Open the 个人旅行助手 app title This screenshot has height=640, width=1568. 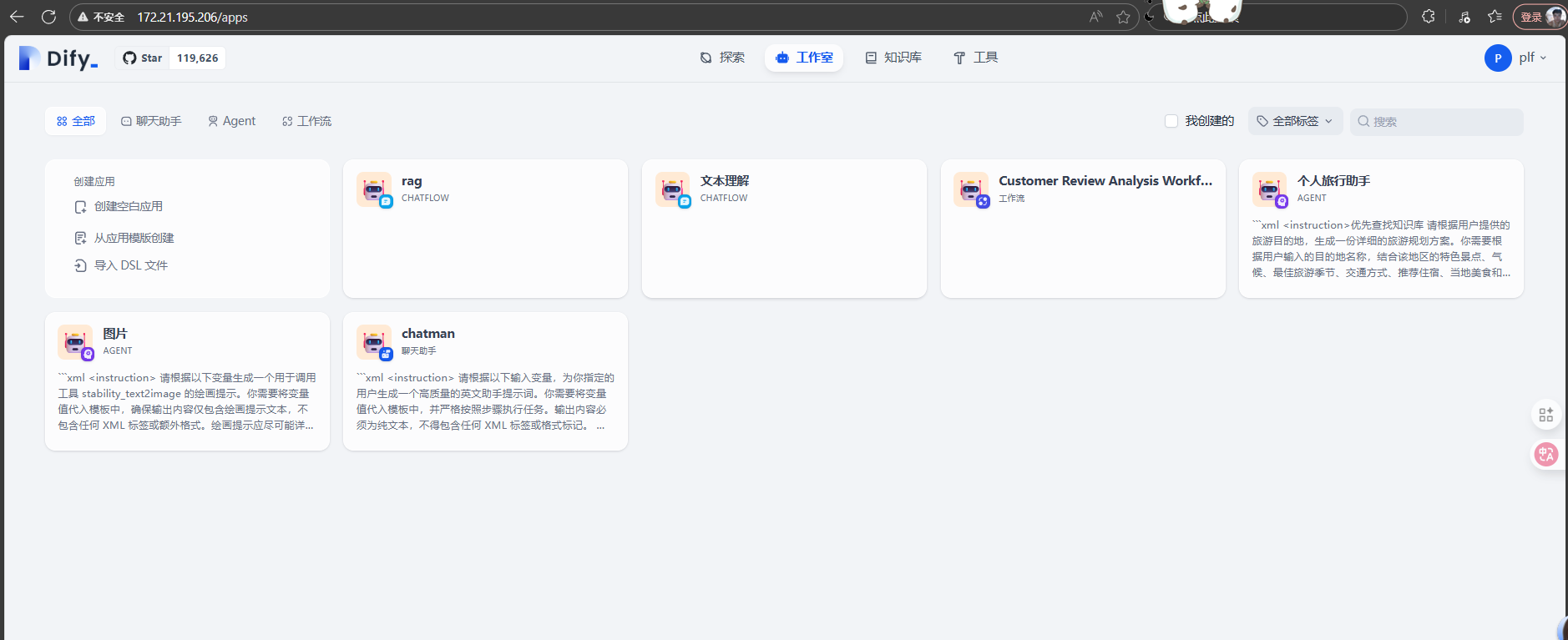[x=1333, y=181]
